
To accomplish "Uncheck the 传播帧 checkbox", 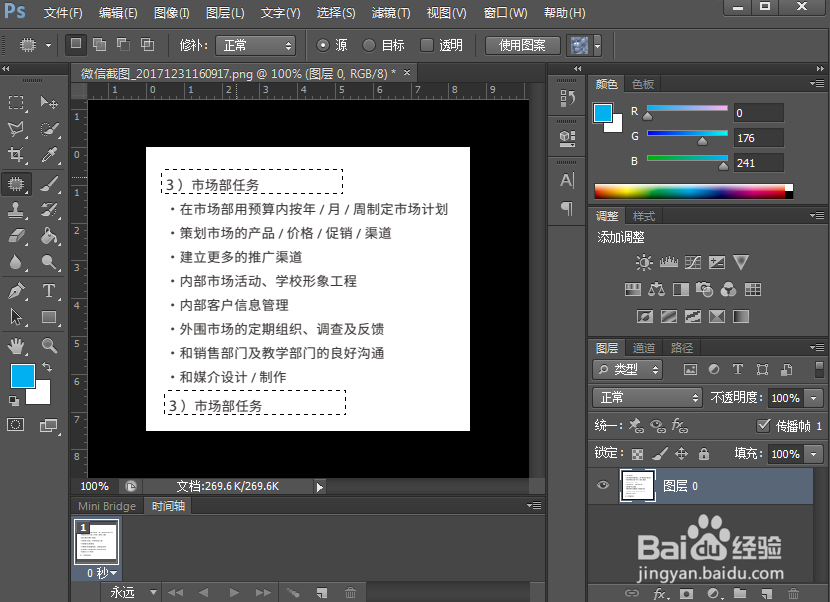I will coord(764,425).
